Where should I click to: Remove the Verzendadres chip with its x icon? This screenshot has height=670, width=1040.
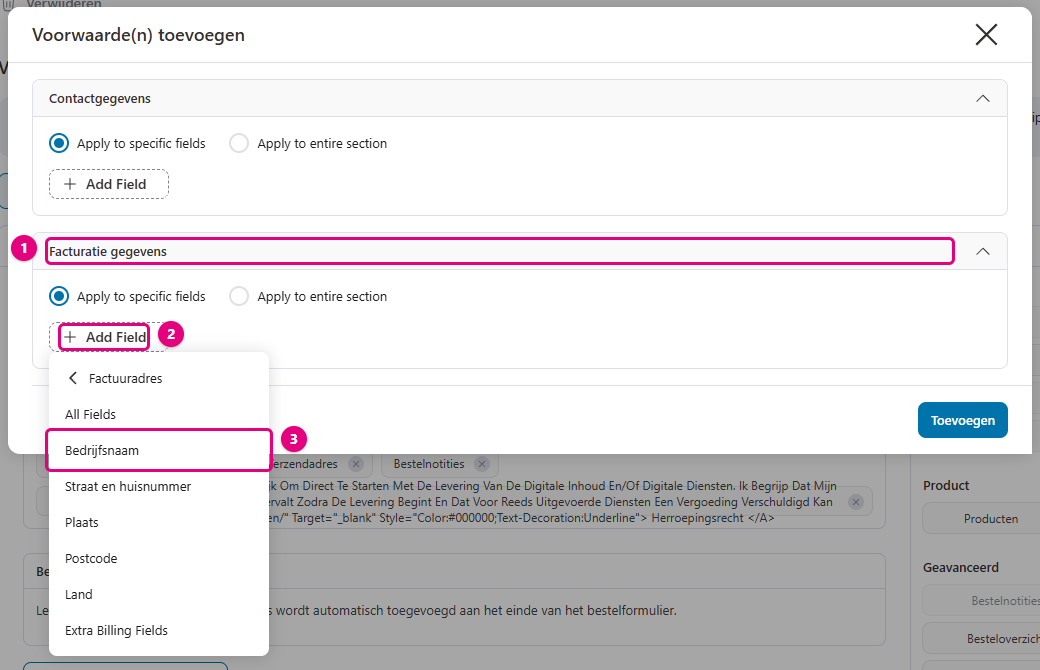click(356, 464)
